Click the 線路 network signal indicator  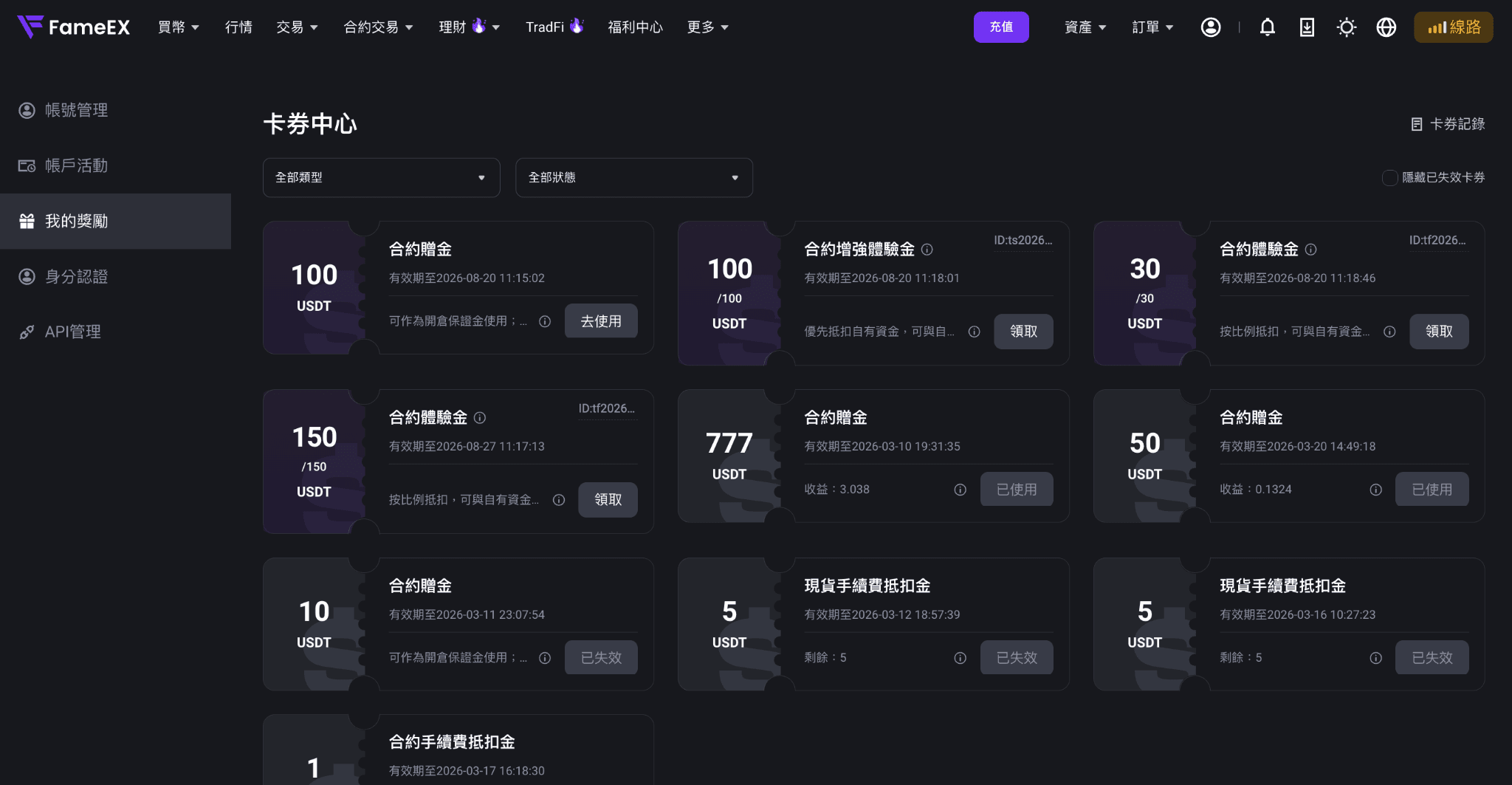1454,27
